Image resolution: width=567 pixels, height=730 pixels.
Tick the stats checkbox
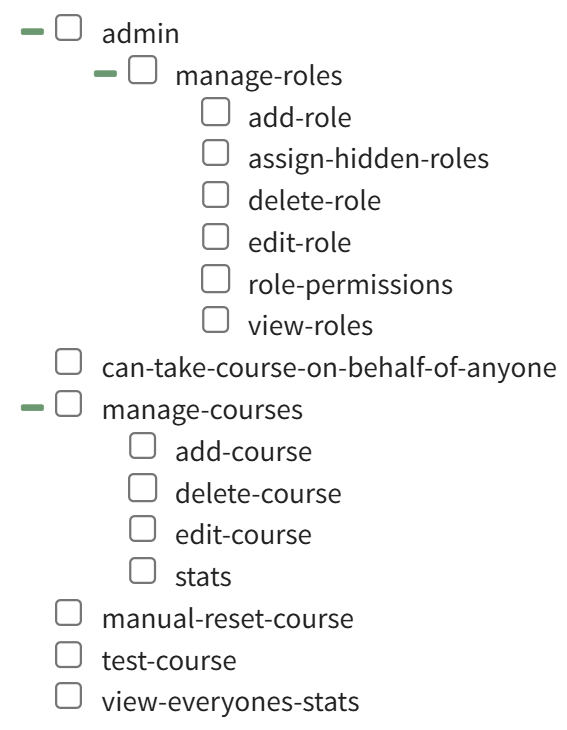(142, 571)
